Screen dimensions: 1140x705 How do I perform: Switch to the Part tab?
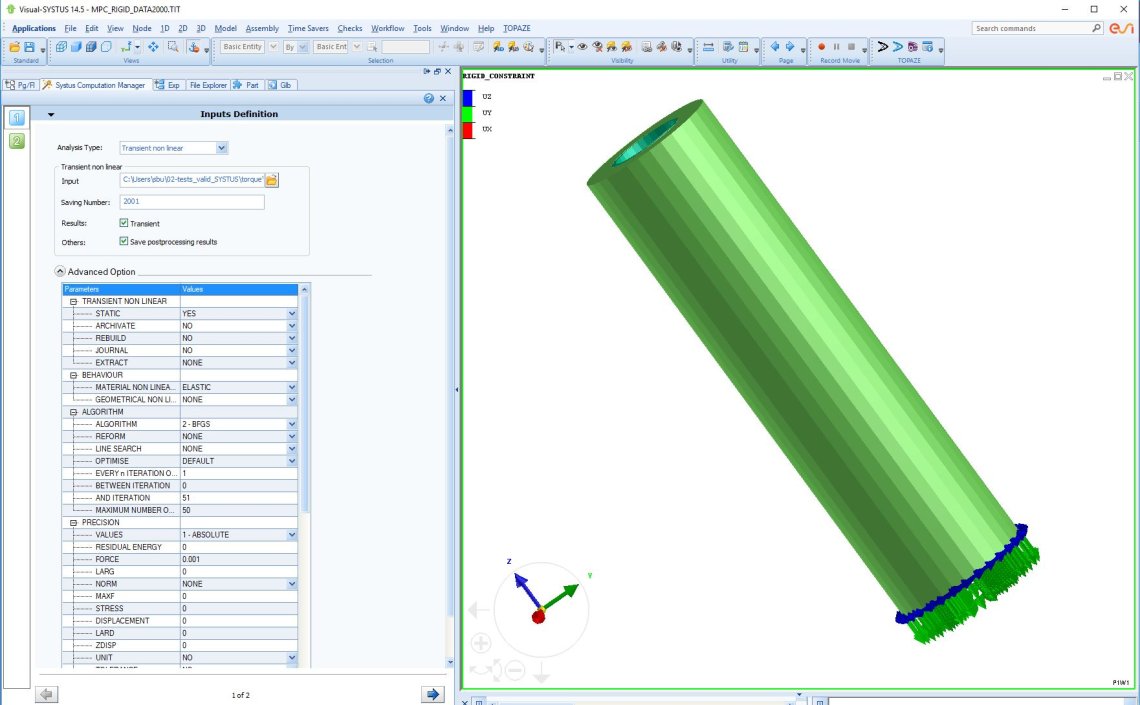[246, 85]
